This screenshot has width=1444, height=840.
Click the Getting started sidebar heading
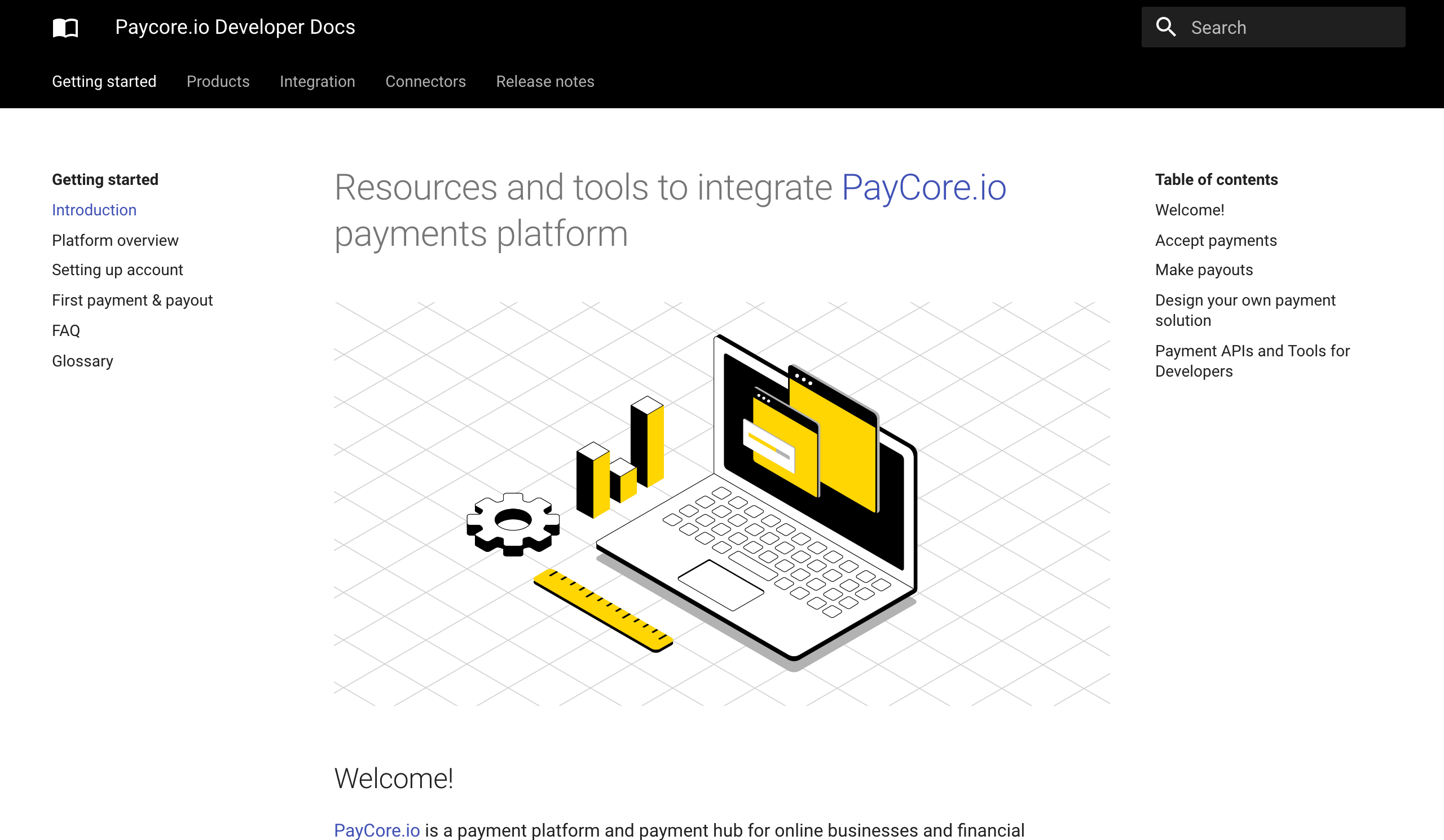(x=105, y=179)
